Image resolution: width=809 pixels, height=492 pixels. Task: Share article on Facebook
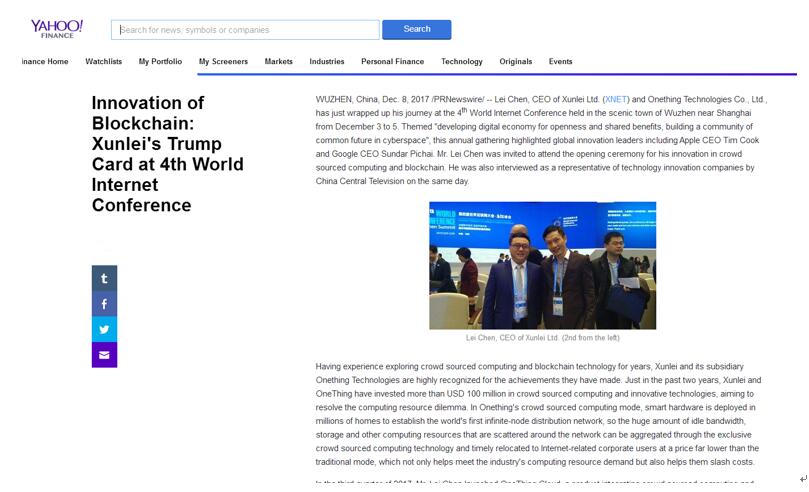[104, 304]
